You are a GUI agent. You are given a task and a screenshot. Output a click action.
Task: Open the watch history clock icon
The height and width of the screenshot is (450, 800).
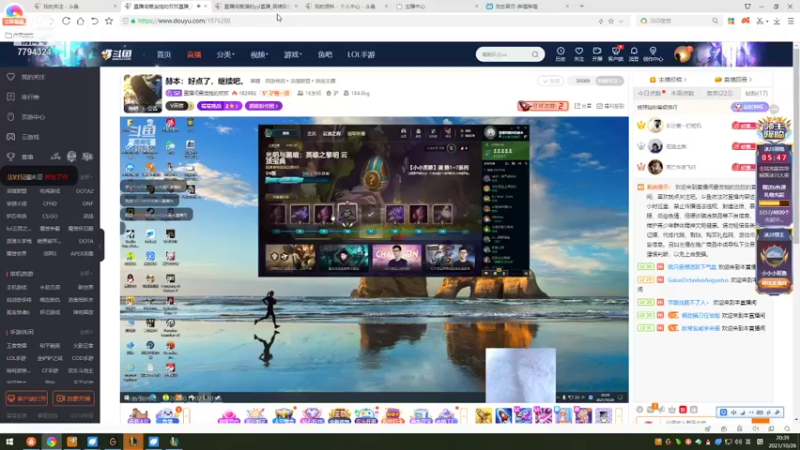pyautogui.click(x=560, y=54)
